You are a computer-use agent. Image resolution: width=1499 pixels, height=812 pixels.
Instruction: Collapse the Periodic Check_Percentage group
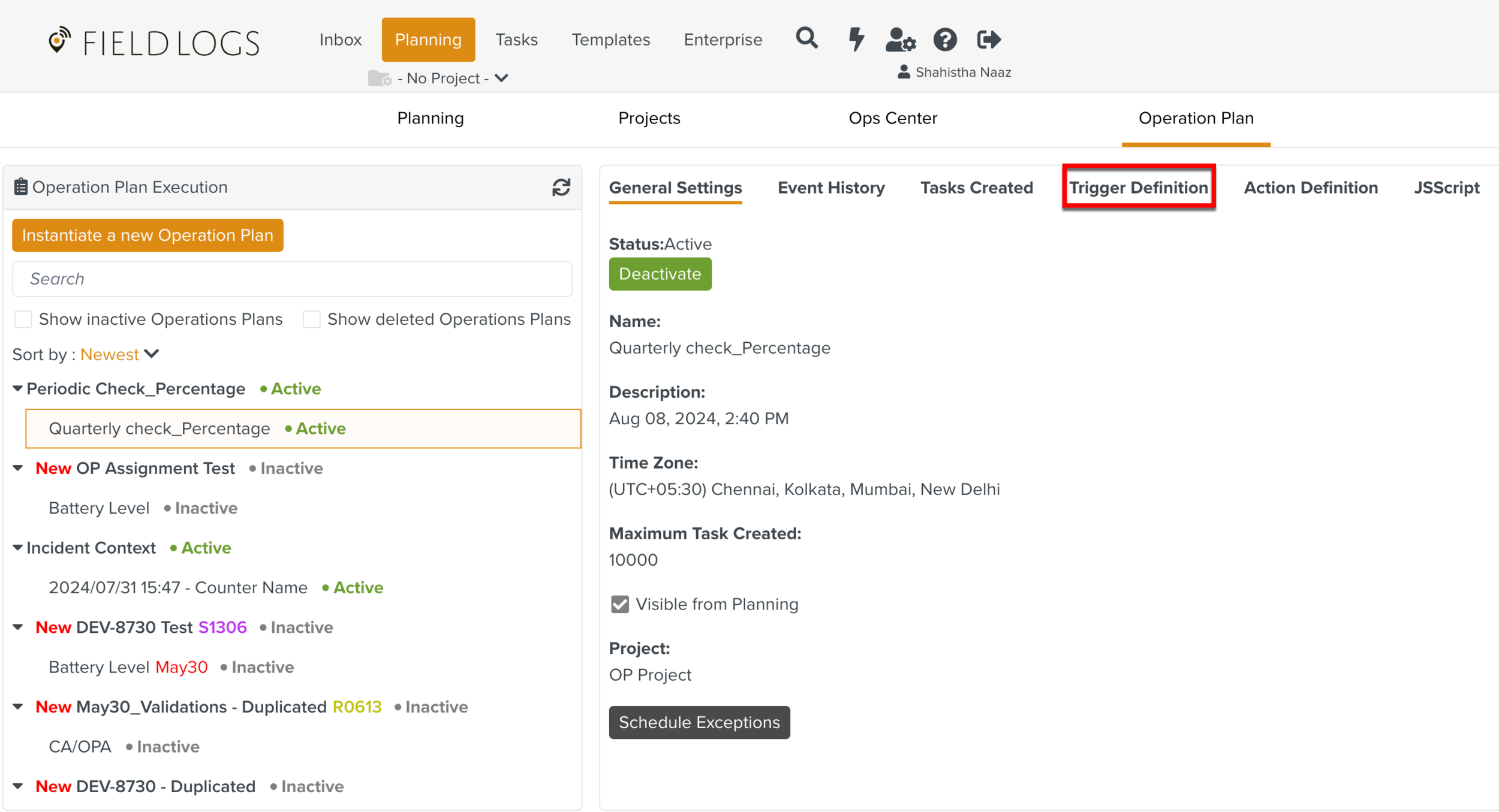pos(18,389)
